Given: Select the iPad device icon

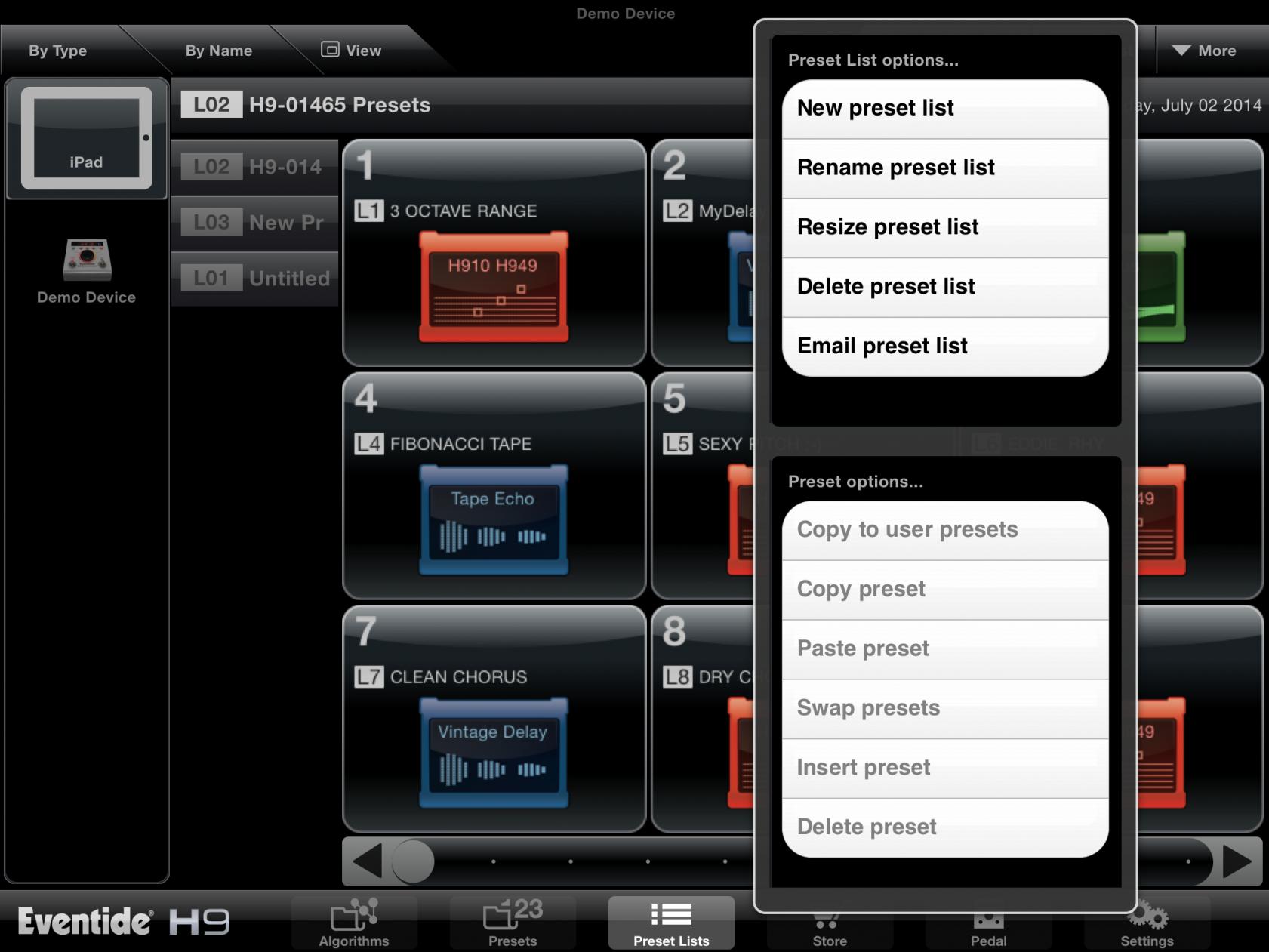Looking at the screenshot, I should (86, 137).
